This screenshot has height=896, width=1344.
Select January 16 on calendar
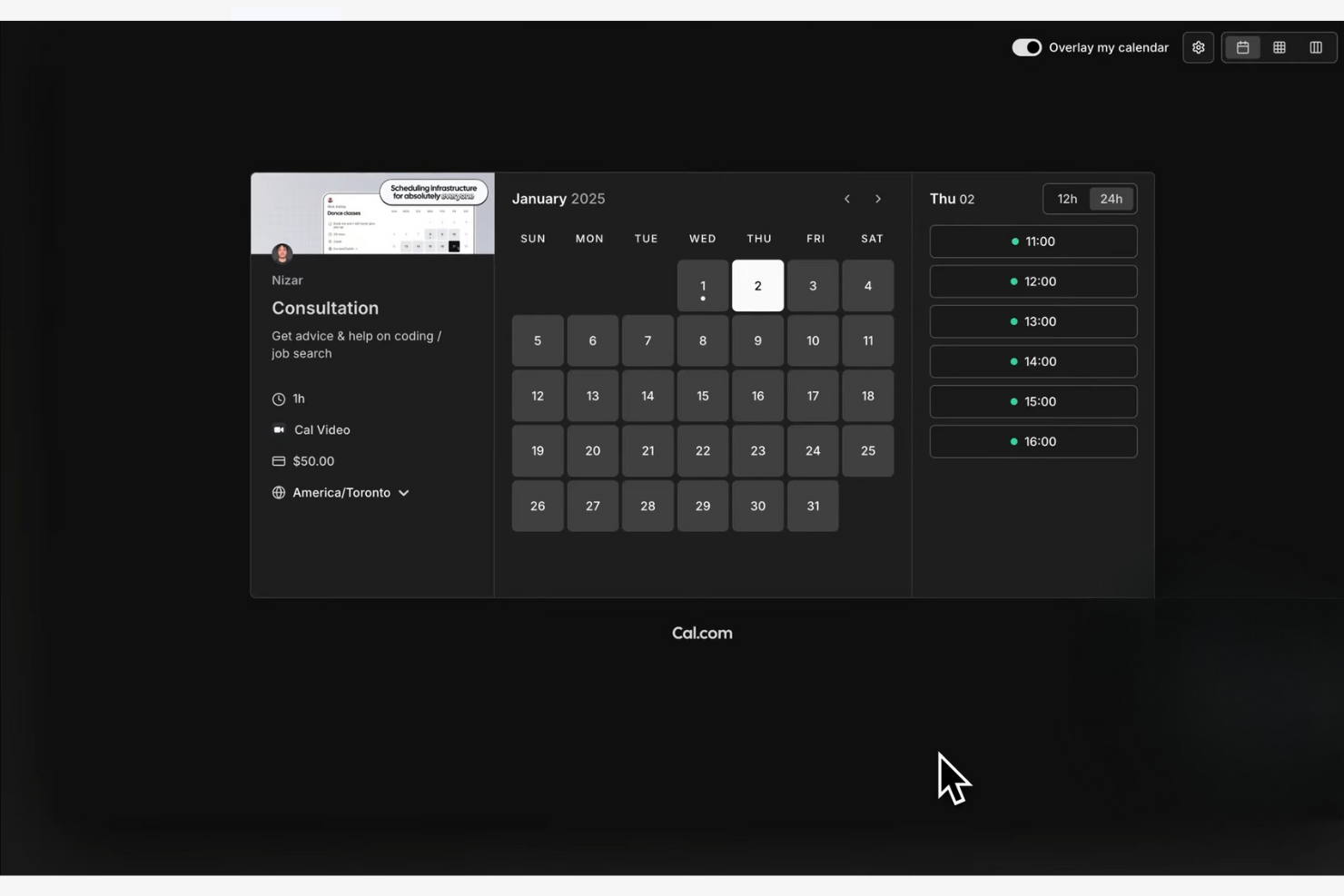pos(757,396)
